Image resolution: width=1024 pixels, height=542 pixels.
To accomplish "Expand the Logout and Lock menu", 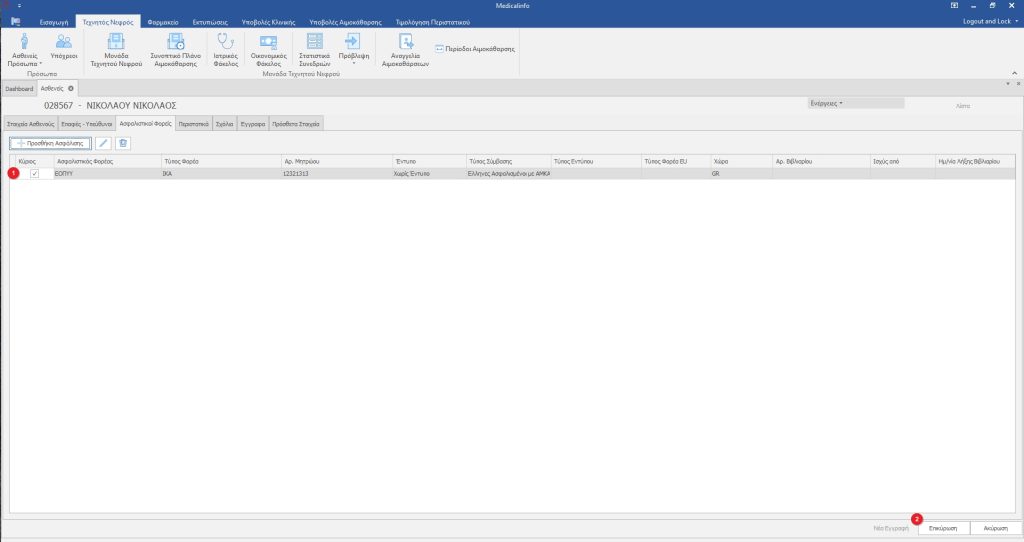I will pyautogui.click(x=989, y=21).
